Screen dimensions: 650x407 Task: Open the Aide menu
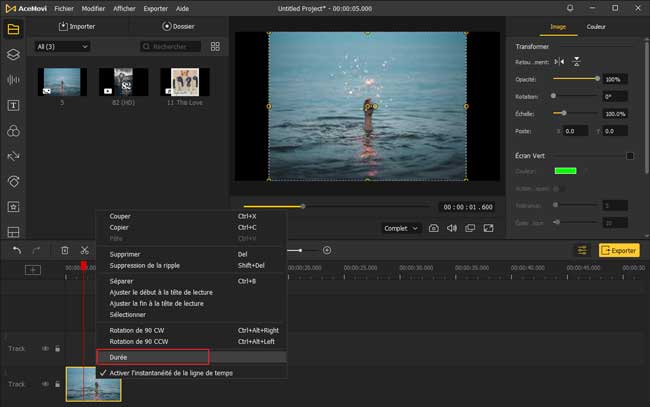pyautogui.click(x=182, y=8)
